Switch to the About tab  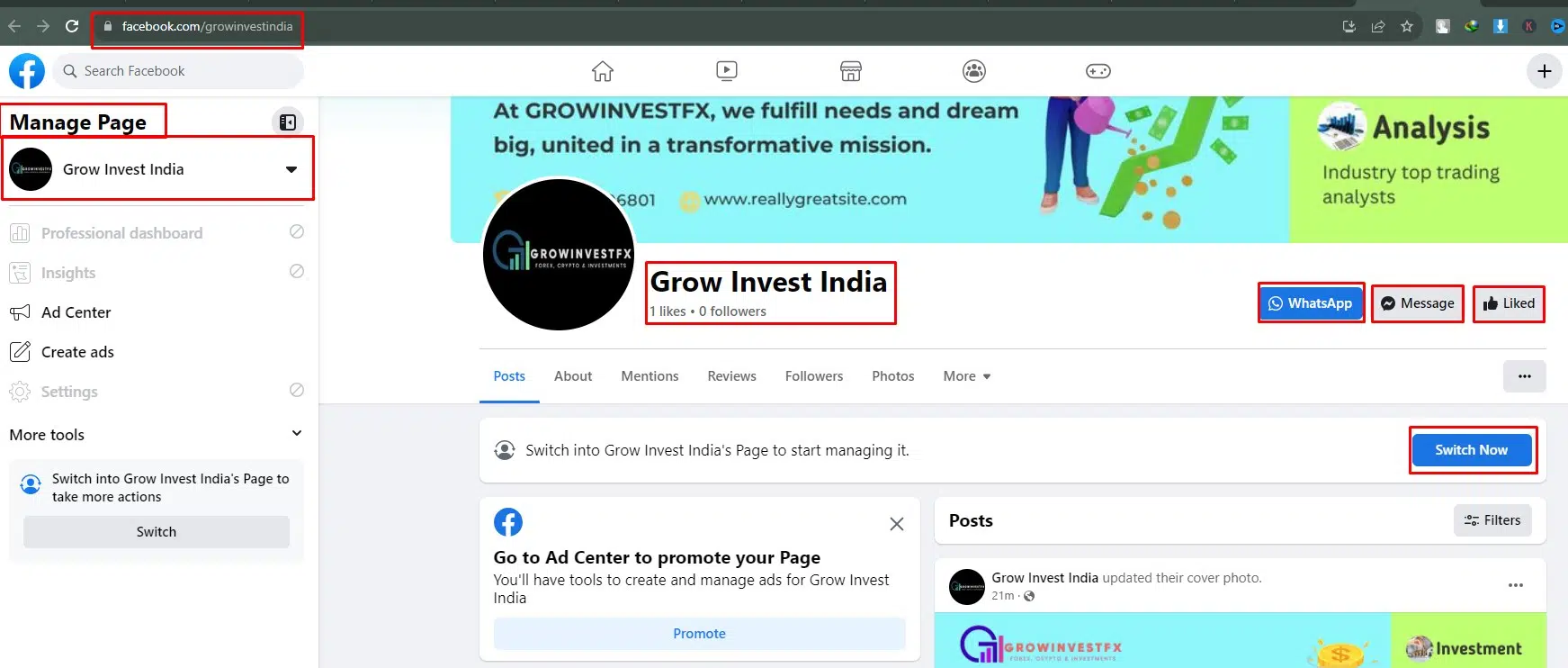[x=573, y=376]
